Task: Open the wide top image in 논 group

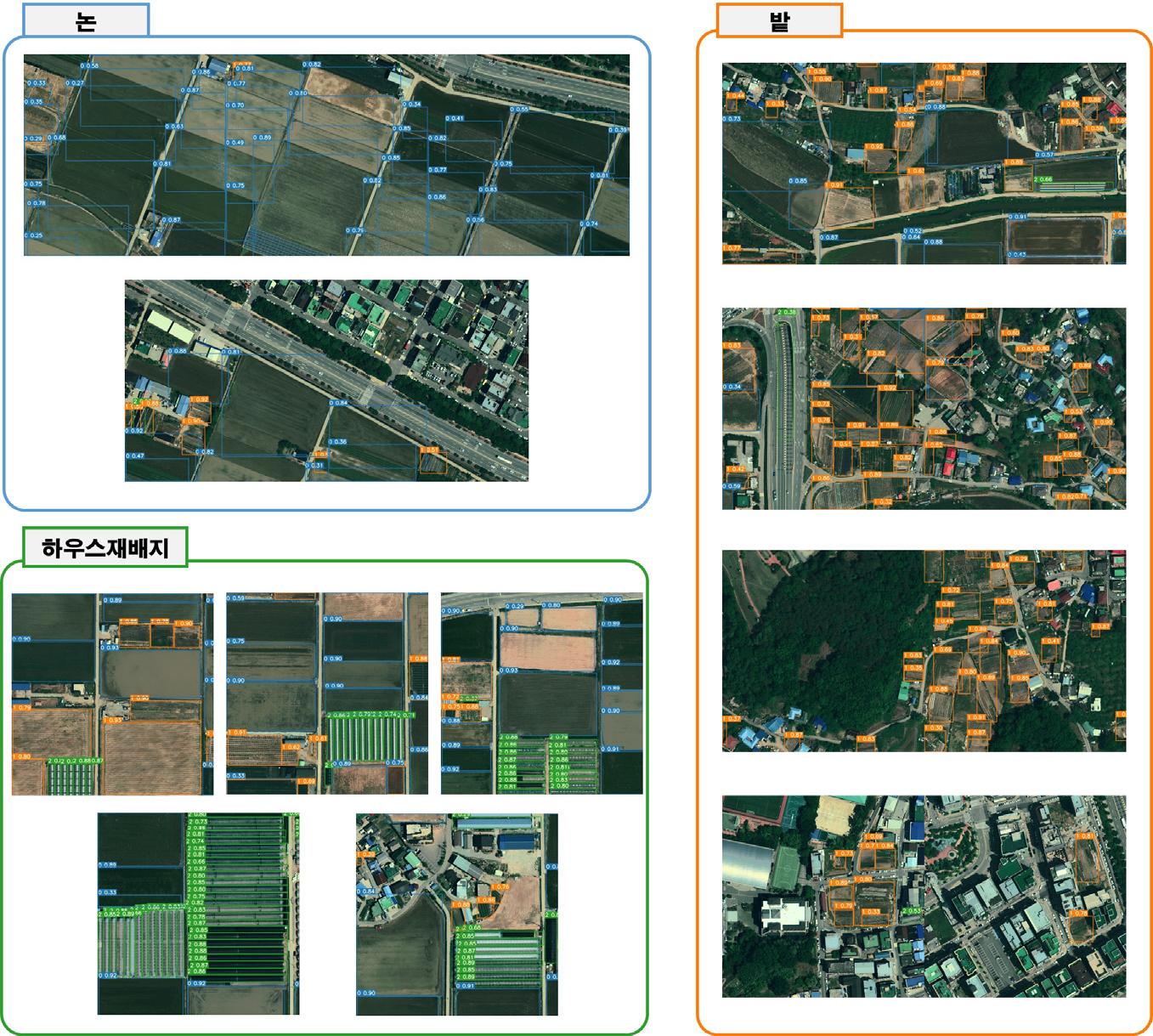Action: point(326,155)
